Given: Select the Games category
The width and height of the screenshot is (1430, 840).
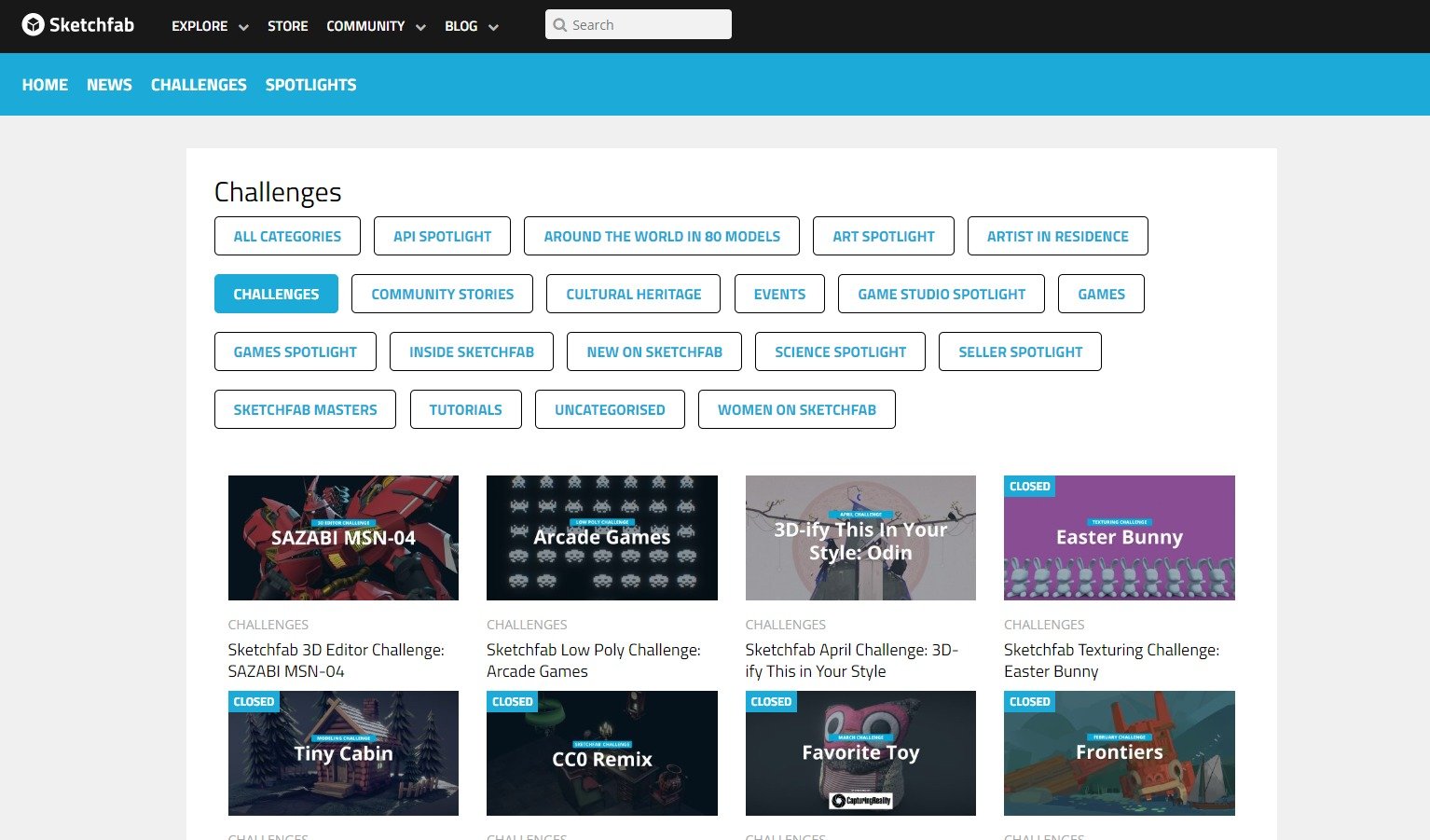Looking at the screenshot, I should pos(1101,294).
